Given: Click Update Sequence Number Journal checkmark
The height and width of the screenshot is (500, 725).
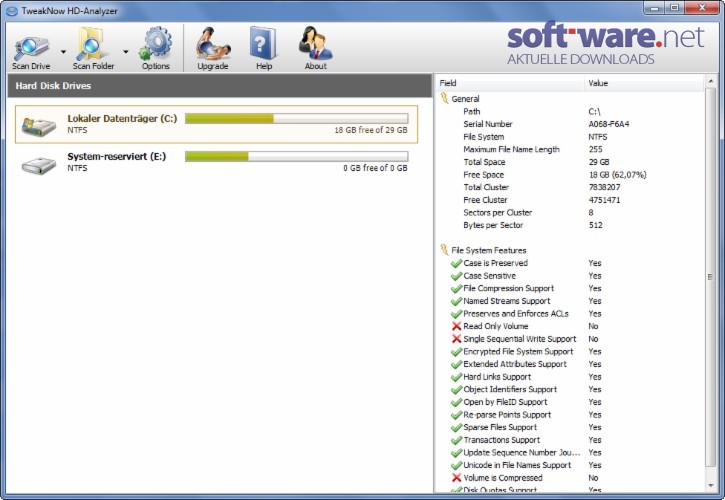Looking at the screenshot, I should pyautogui.click(x=456, y=453).
